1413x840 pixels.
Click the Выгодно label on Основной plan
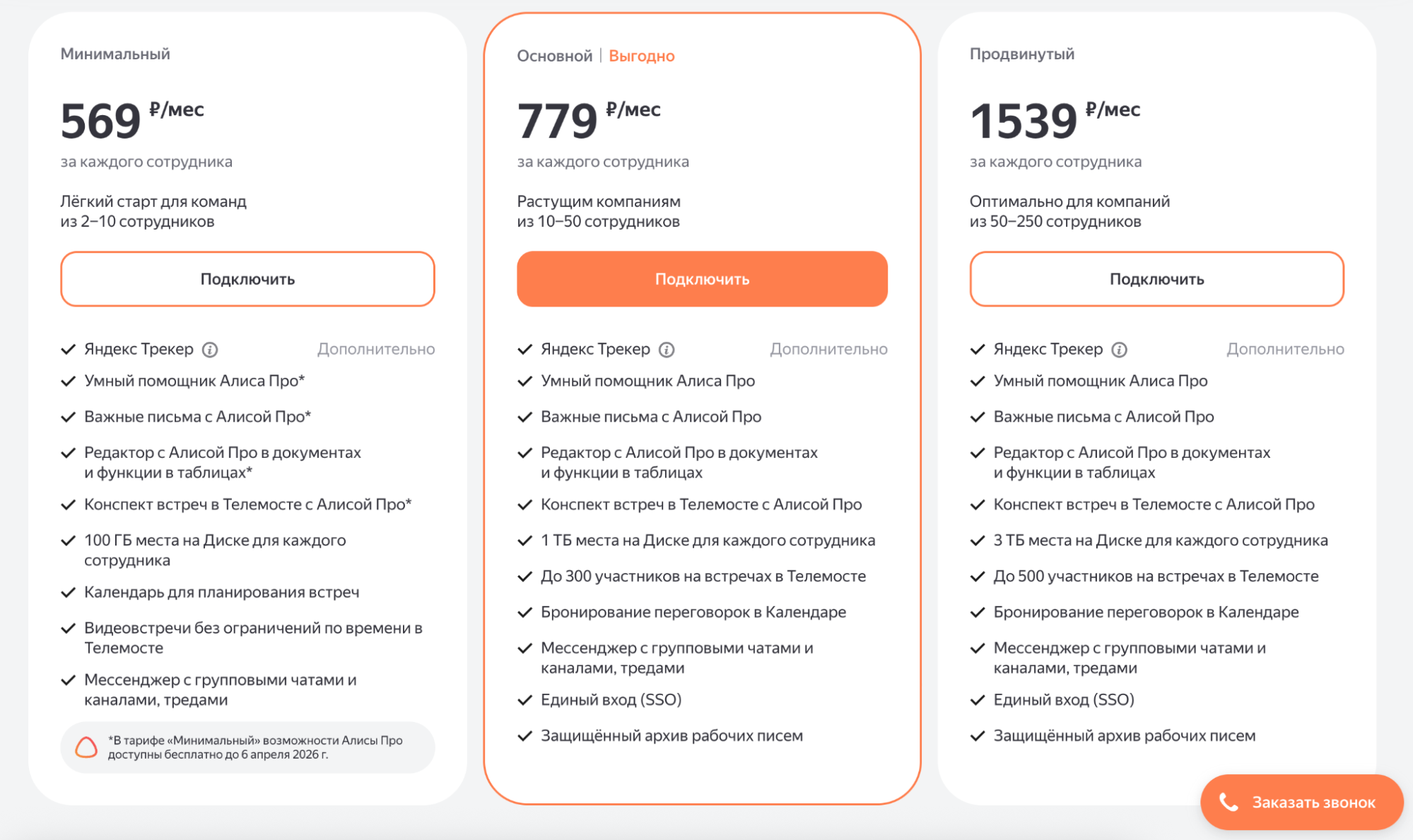[641, 56]
